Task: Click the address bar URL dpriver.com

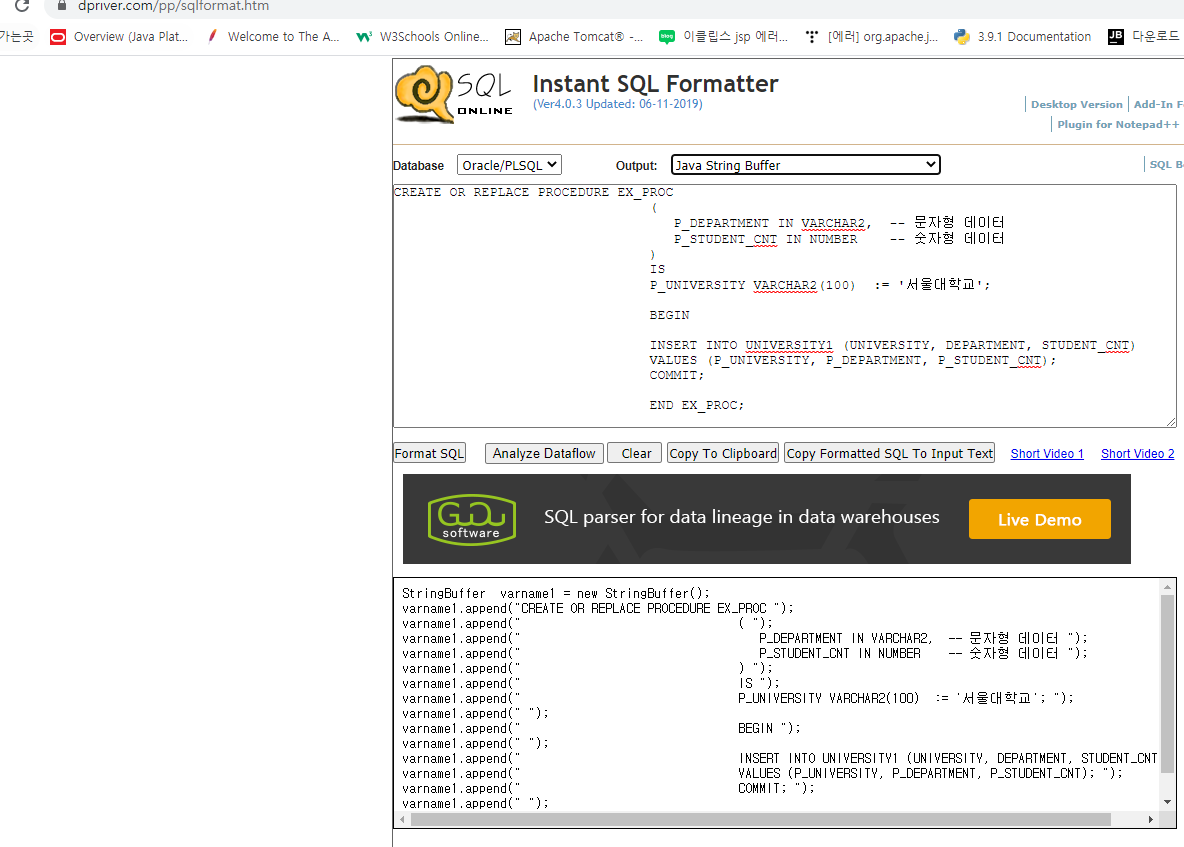Action: (x=173, y=6)
